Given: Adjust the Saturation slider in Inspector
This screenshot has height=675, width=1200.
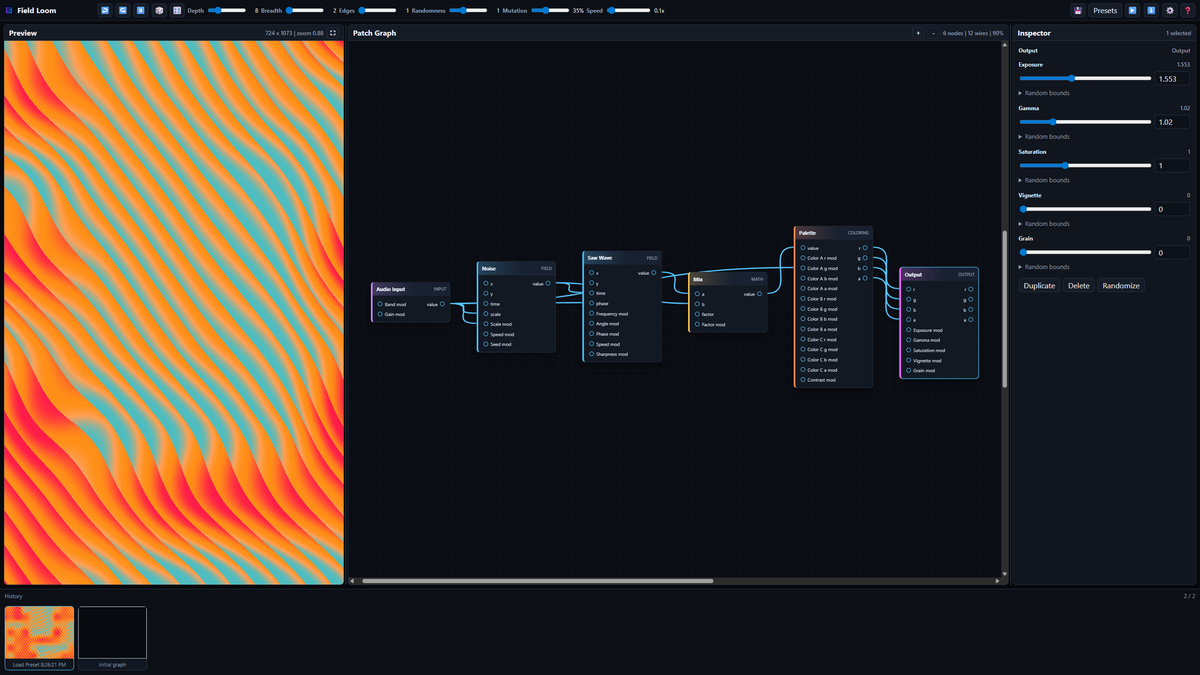Looking at the screenshot, I should pos(1085,165).
